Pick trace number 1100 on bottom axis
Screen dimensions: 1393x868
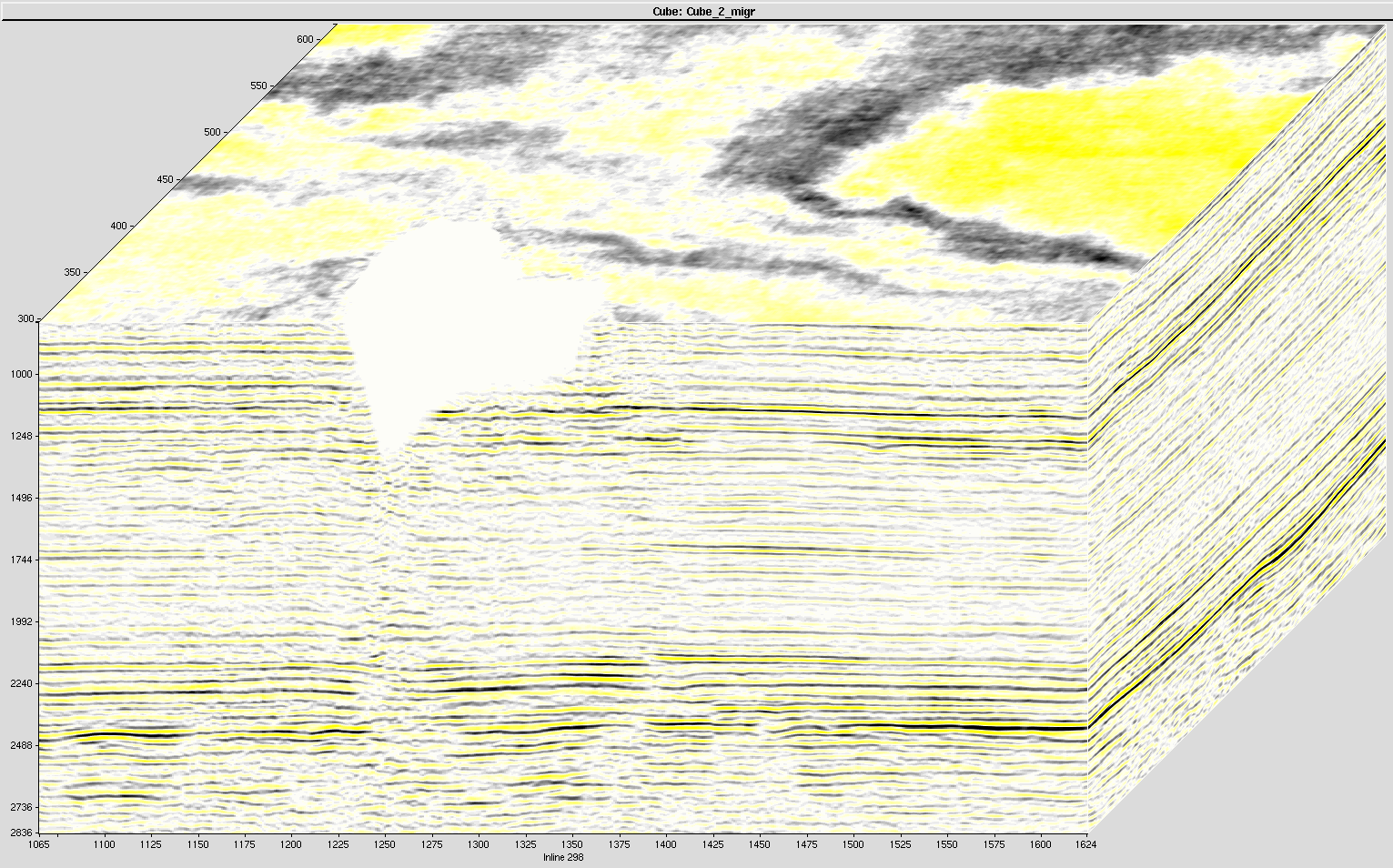pos(105,844)
